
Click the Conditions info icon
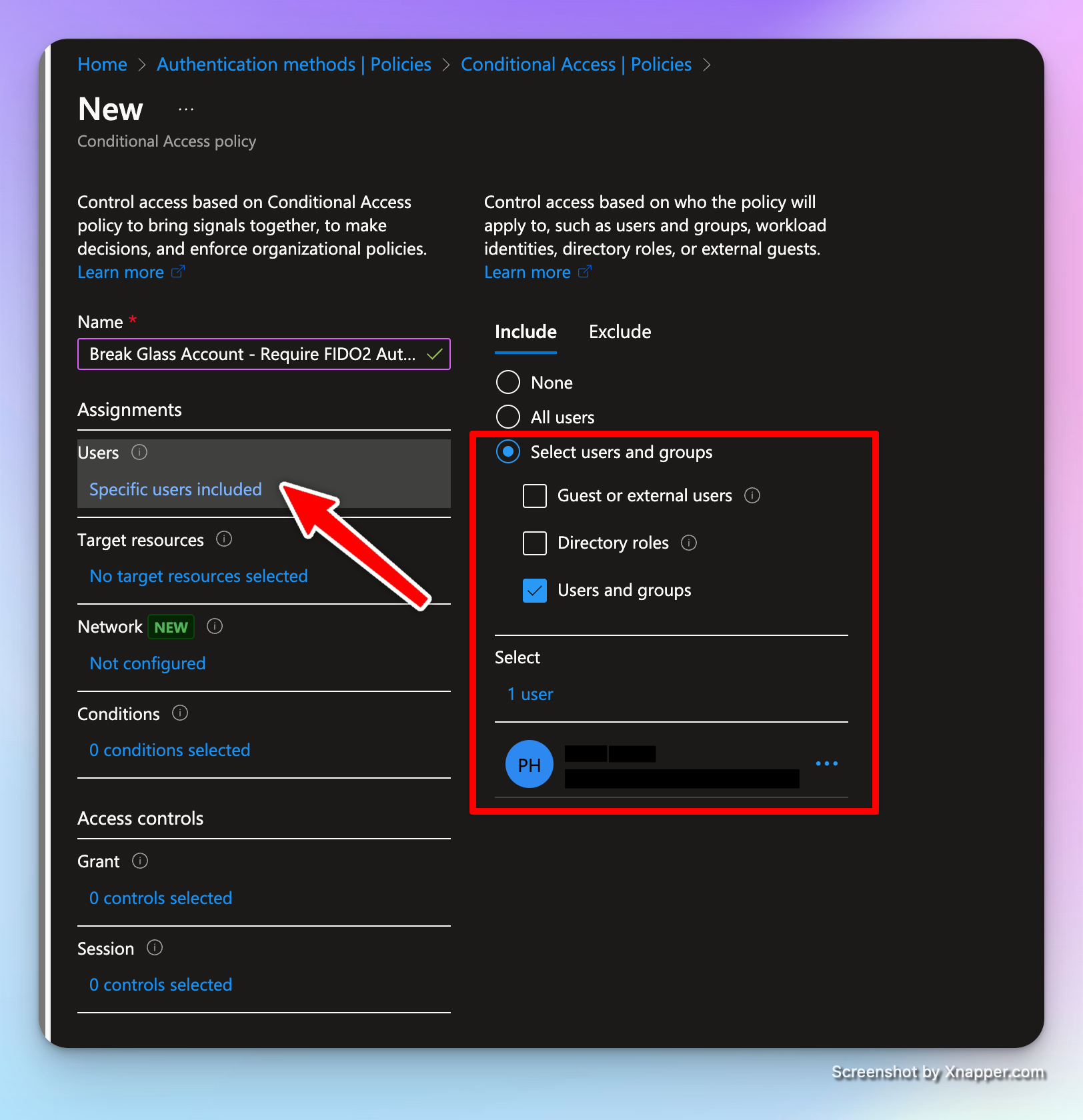click(180, 713)
